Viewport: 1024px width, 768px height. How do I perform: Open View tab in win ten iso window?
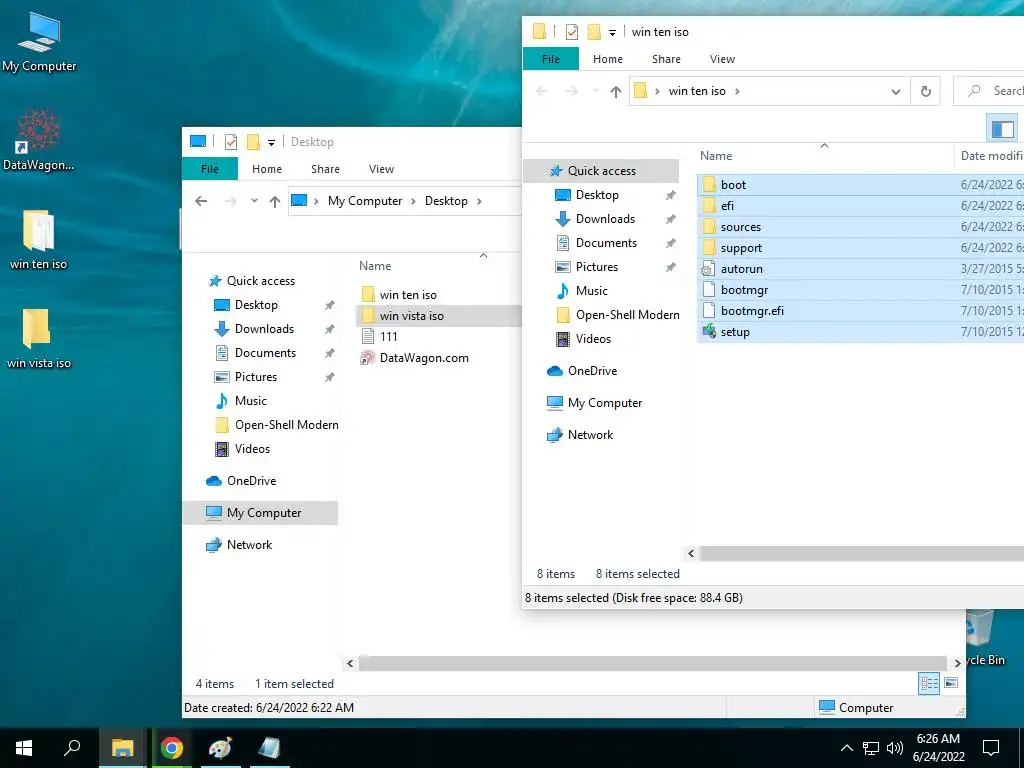[x=722, y=59]
